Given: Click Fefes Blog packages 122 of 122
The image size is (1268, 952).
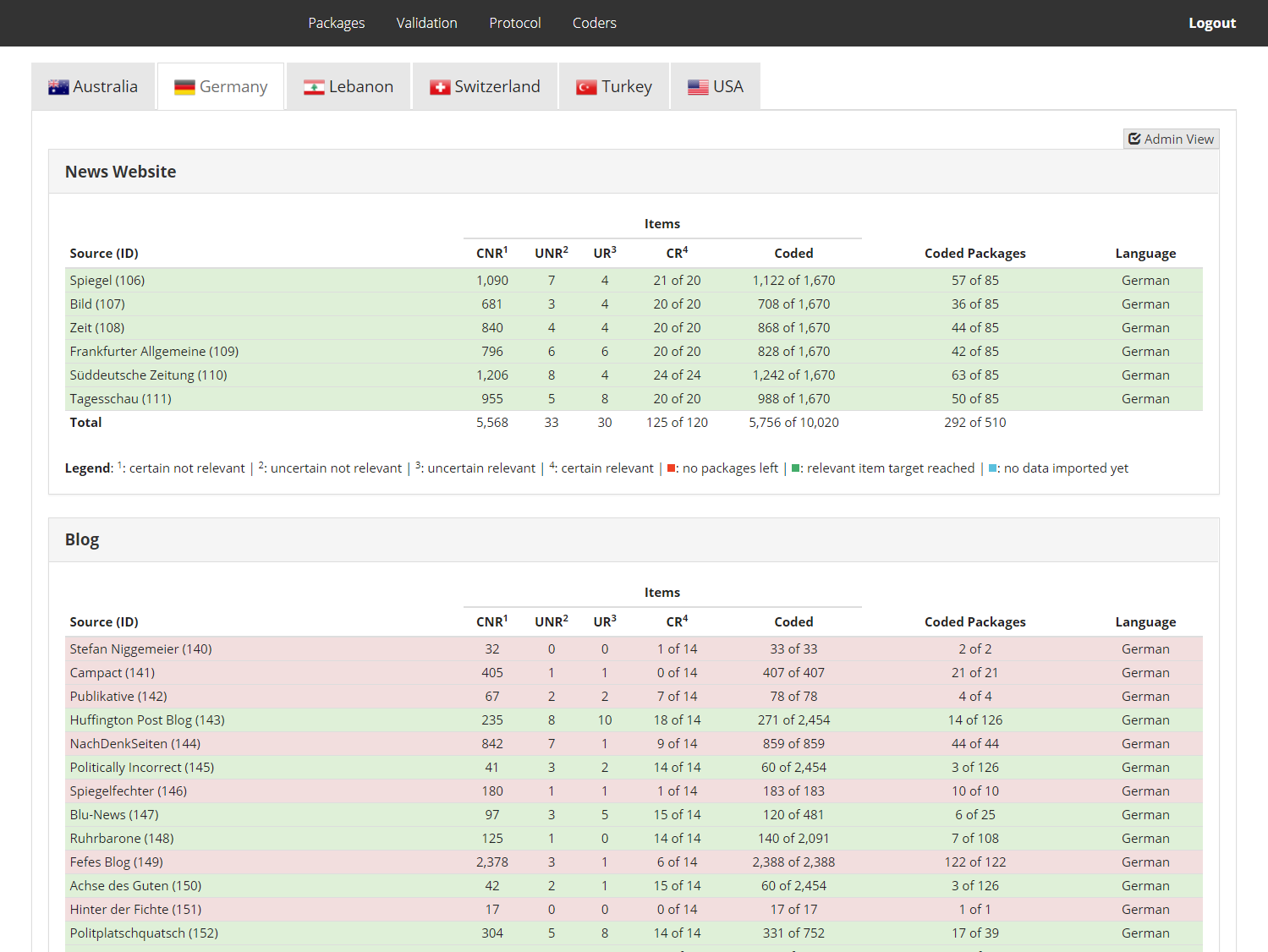Looking at the screenshot, I should click(x=974, y=862).
